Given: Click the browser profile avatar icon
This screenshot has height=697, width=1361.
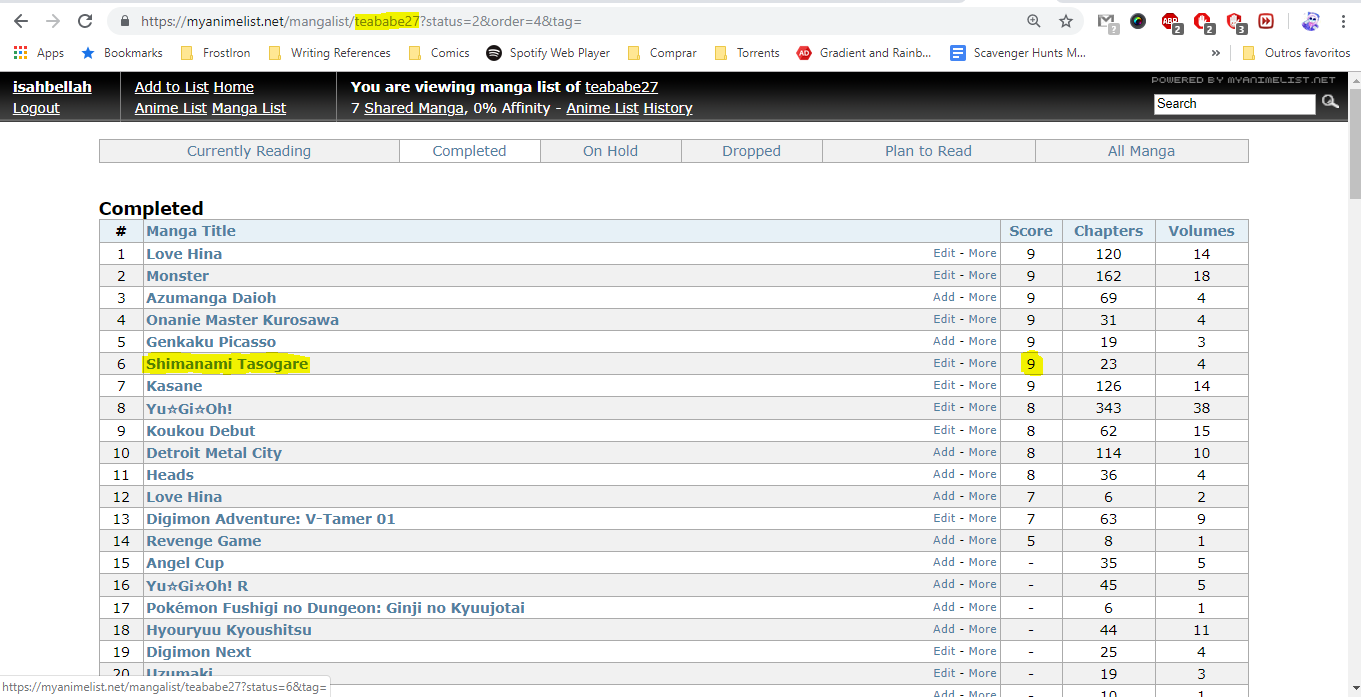Looking at the screenshot, I should [x=1311, y=21].
